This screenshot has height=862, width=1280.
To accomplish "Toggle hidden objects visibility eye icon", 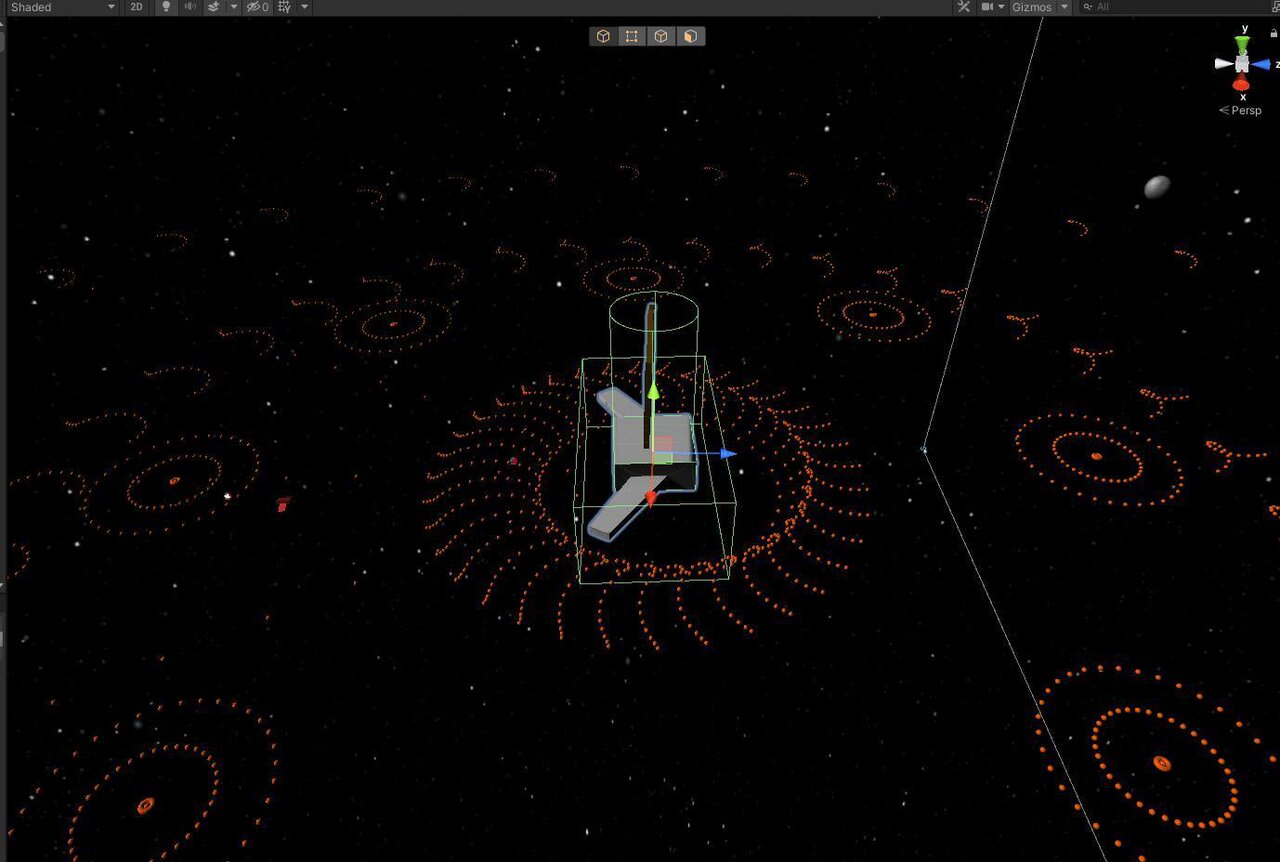I will point(258,7).
